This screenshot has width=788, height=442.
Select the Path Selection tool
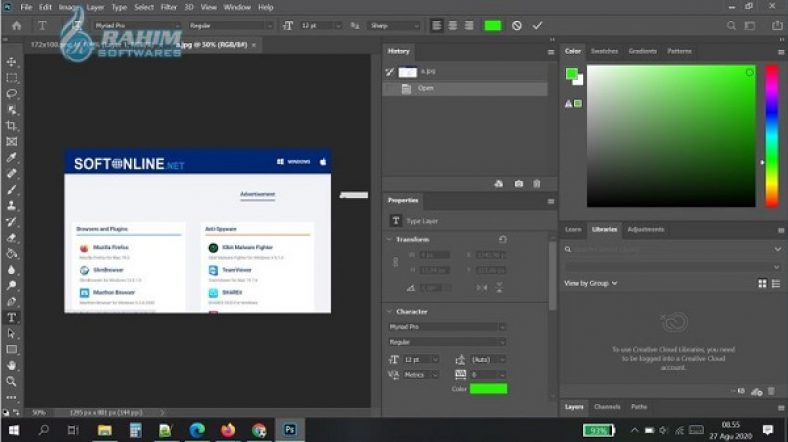click(12, 334)
